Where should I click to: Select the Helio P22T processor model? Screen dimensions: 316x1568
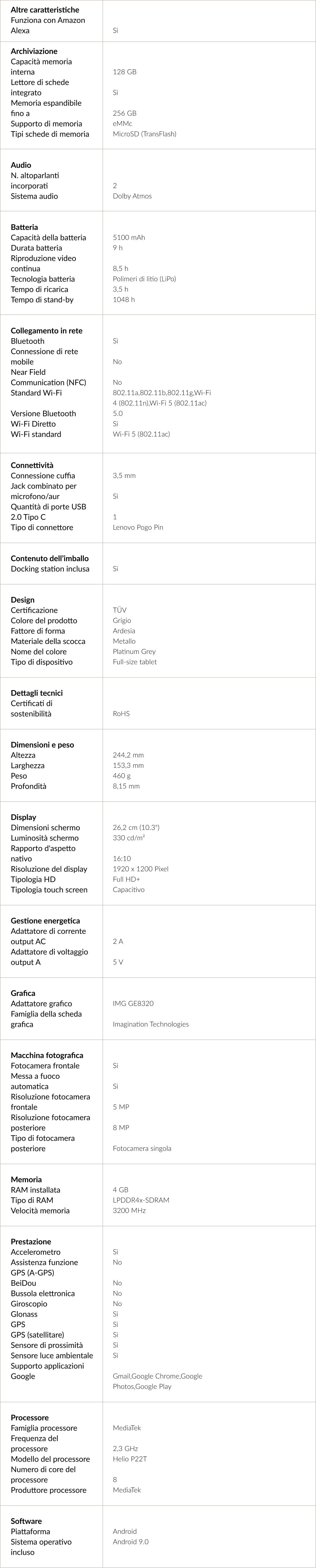pyautogui.click(x=130, y=1459)
